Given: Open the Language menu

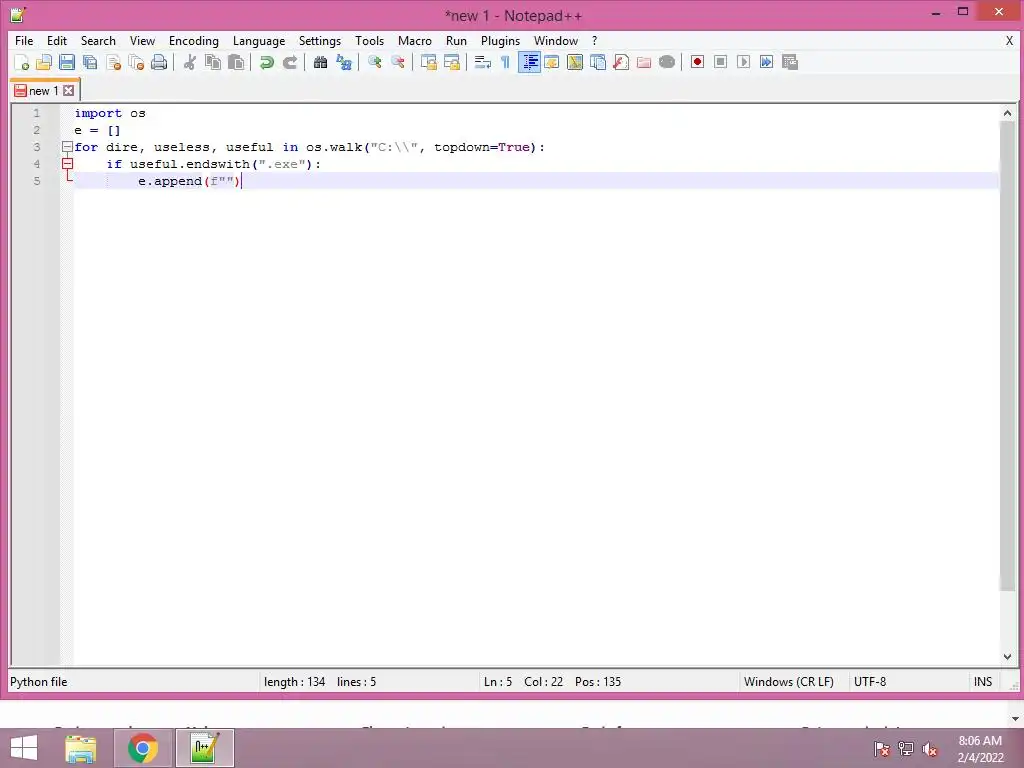Looking at the screenshot, I should pos(259,40).
